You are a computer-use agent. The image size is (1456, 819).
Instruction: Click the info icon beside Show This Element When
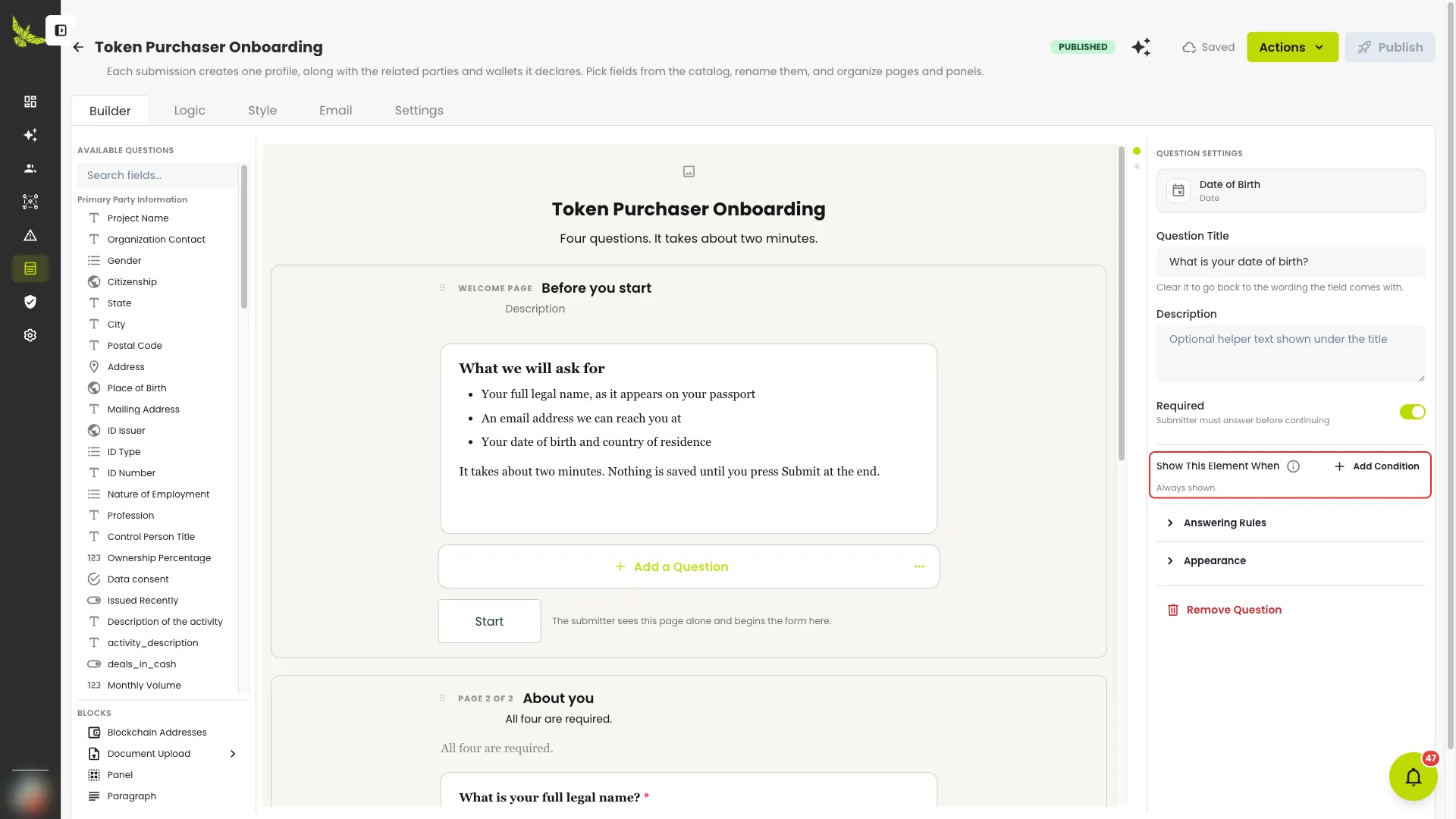[1294, 466]
